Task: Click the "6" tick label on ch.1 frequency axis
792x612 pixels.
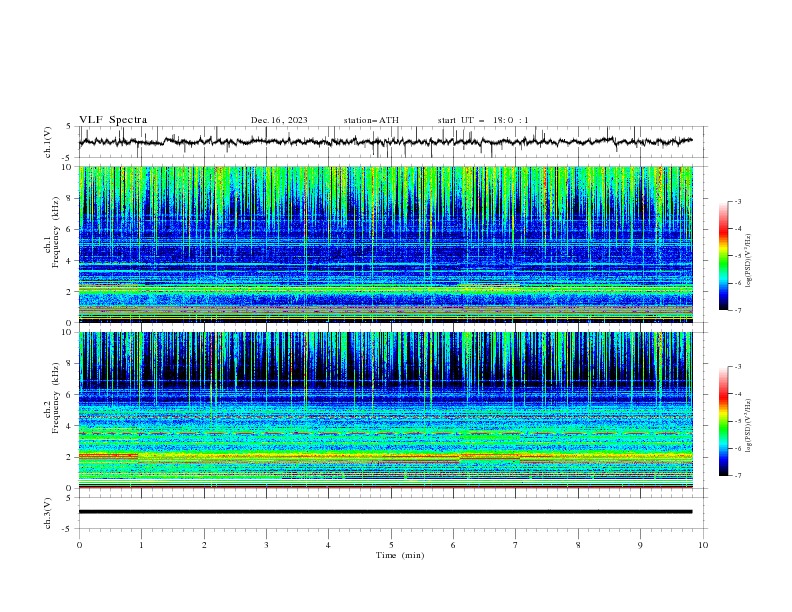Action: click(69, 229)
